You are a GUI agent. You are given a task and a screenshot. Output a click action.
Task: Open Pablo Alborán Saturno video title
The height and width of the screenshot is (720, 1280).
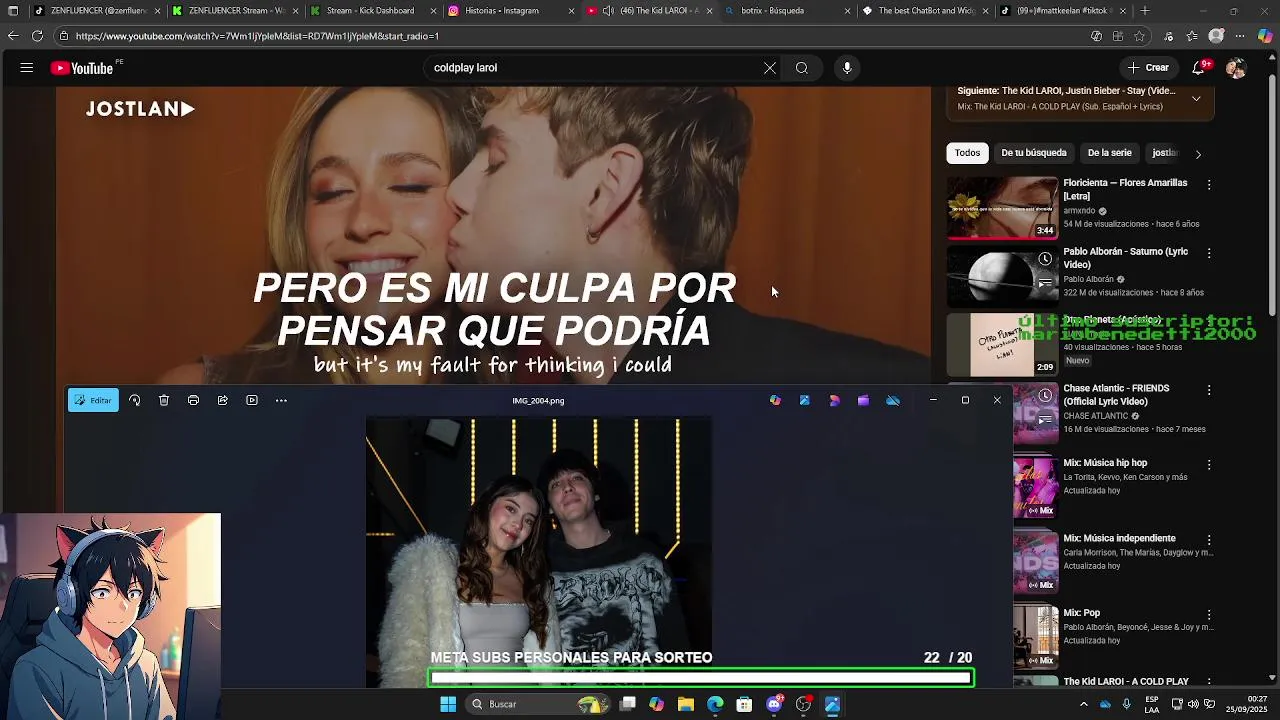point(1125,258)
